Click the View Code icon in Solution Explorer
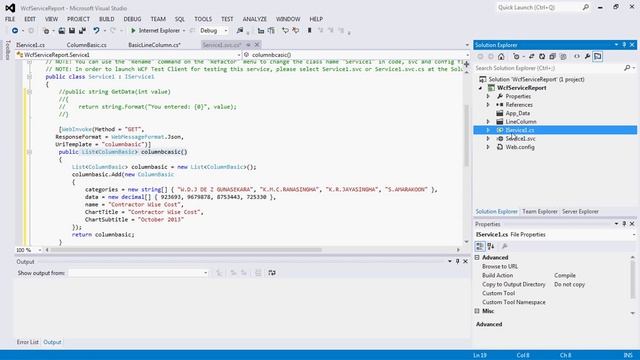 click(x=577, y=57)
